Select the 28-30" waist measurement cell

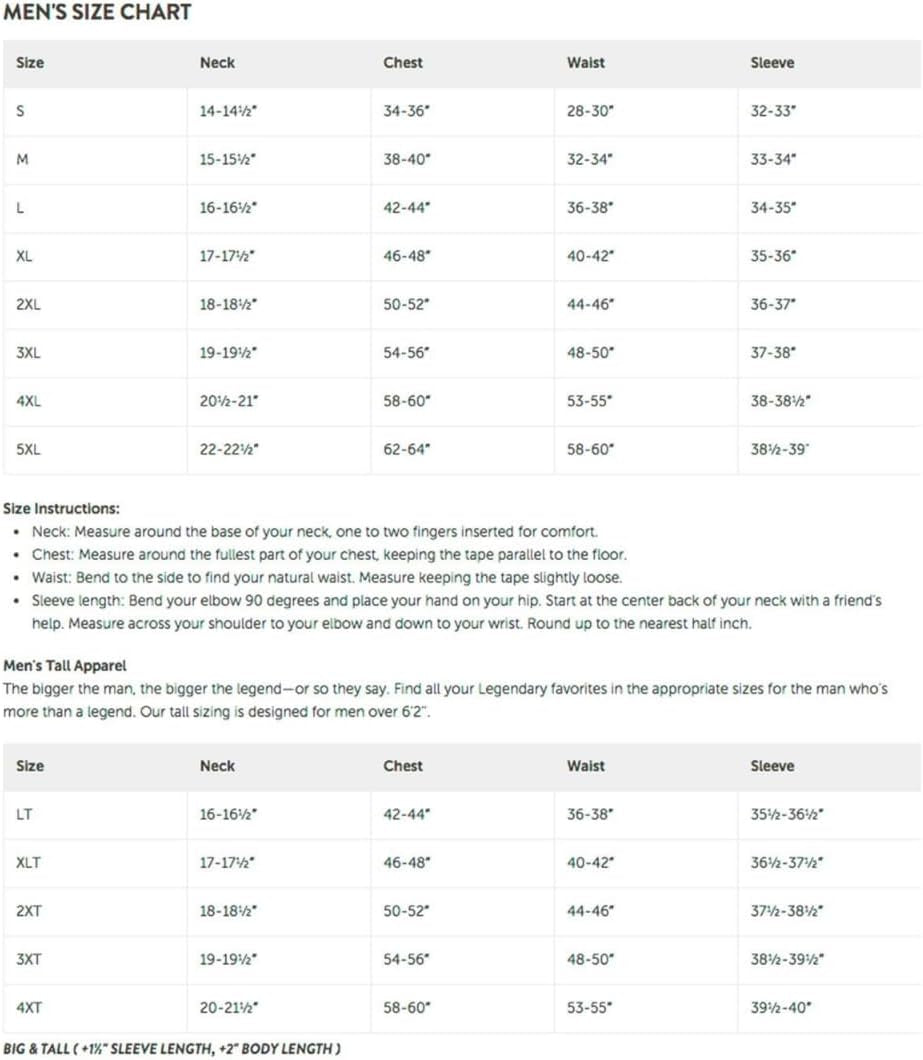click(589, 111)
